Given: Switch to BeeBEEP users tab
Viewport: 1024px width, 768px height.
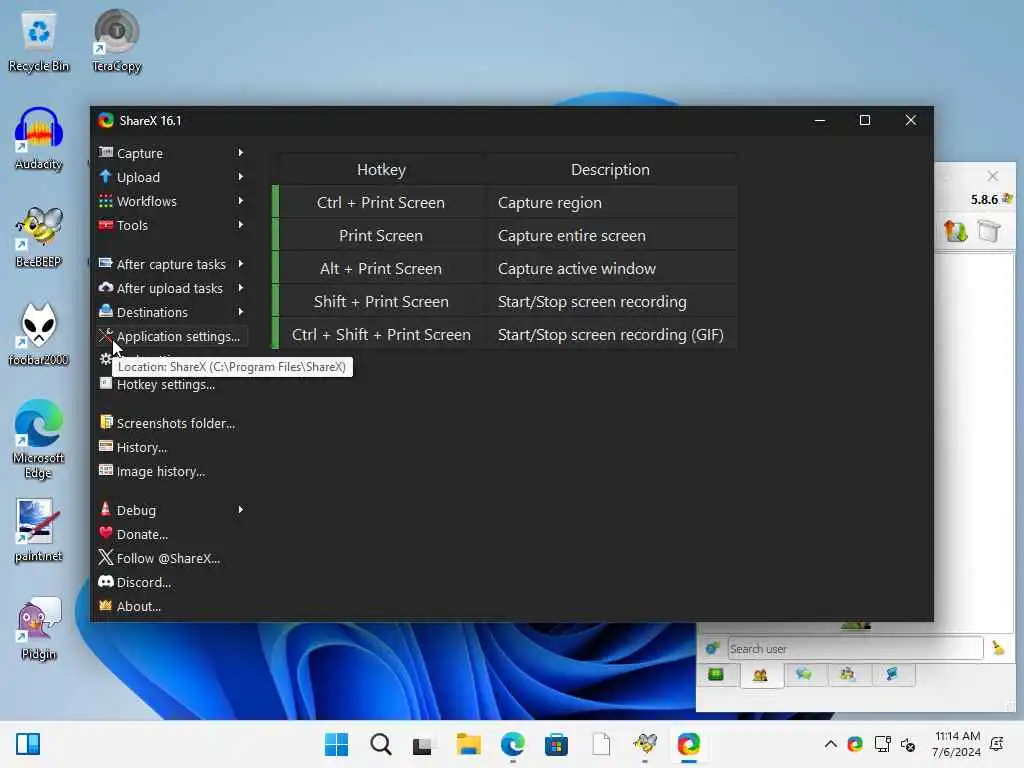Looking at the screenshot, I should (x=760, y=675).
